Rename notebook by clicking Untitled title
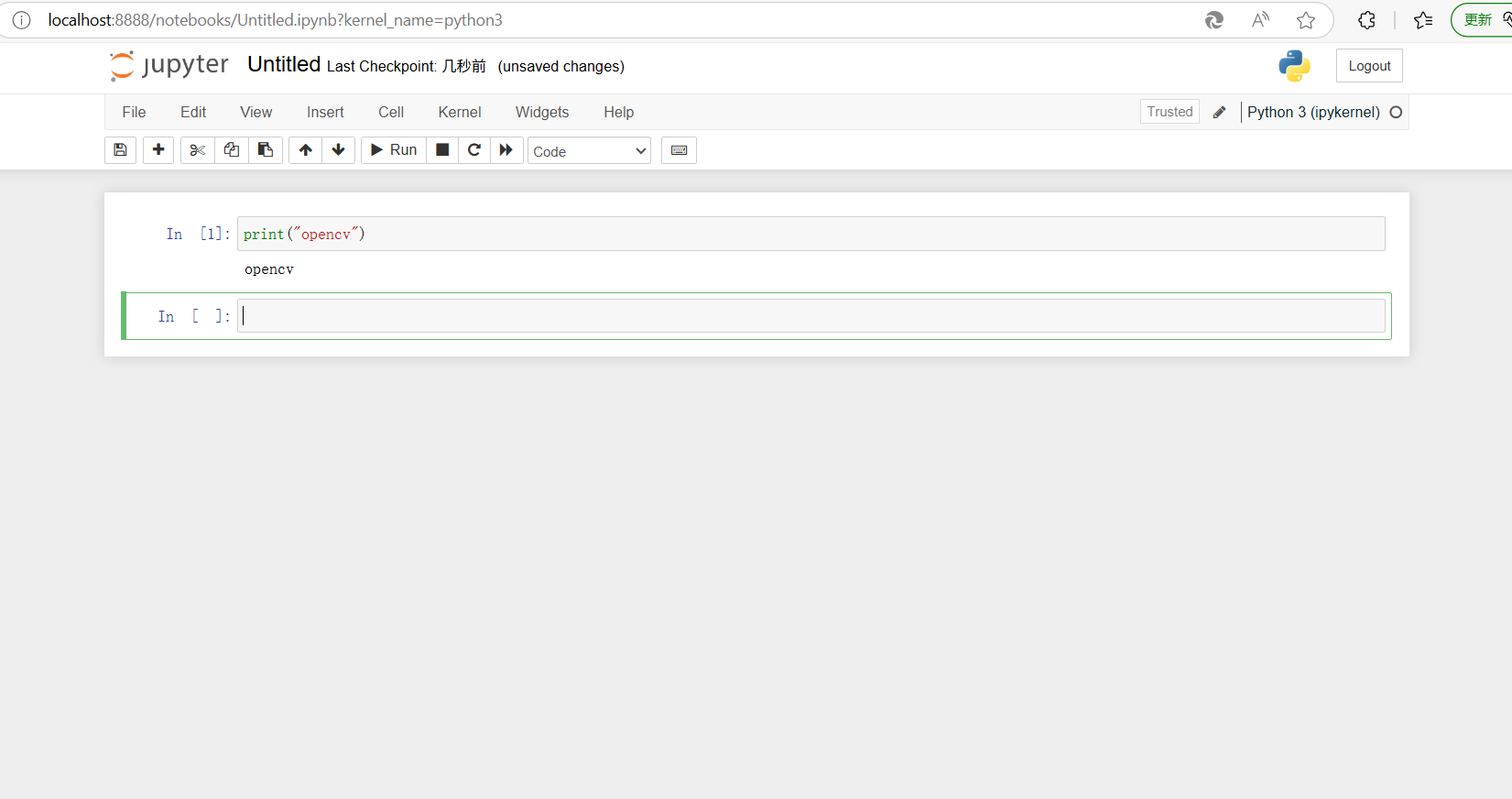Image resolution: width=1512 pixels, height=799 pixels. click(284, 65)
